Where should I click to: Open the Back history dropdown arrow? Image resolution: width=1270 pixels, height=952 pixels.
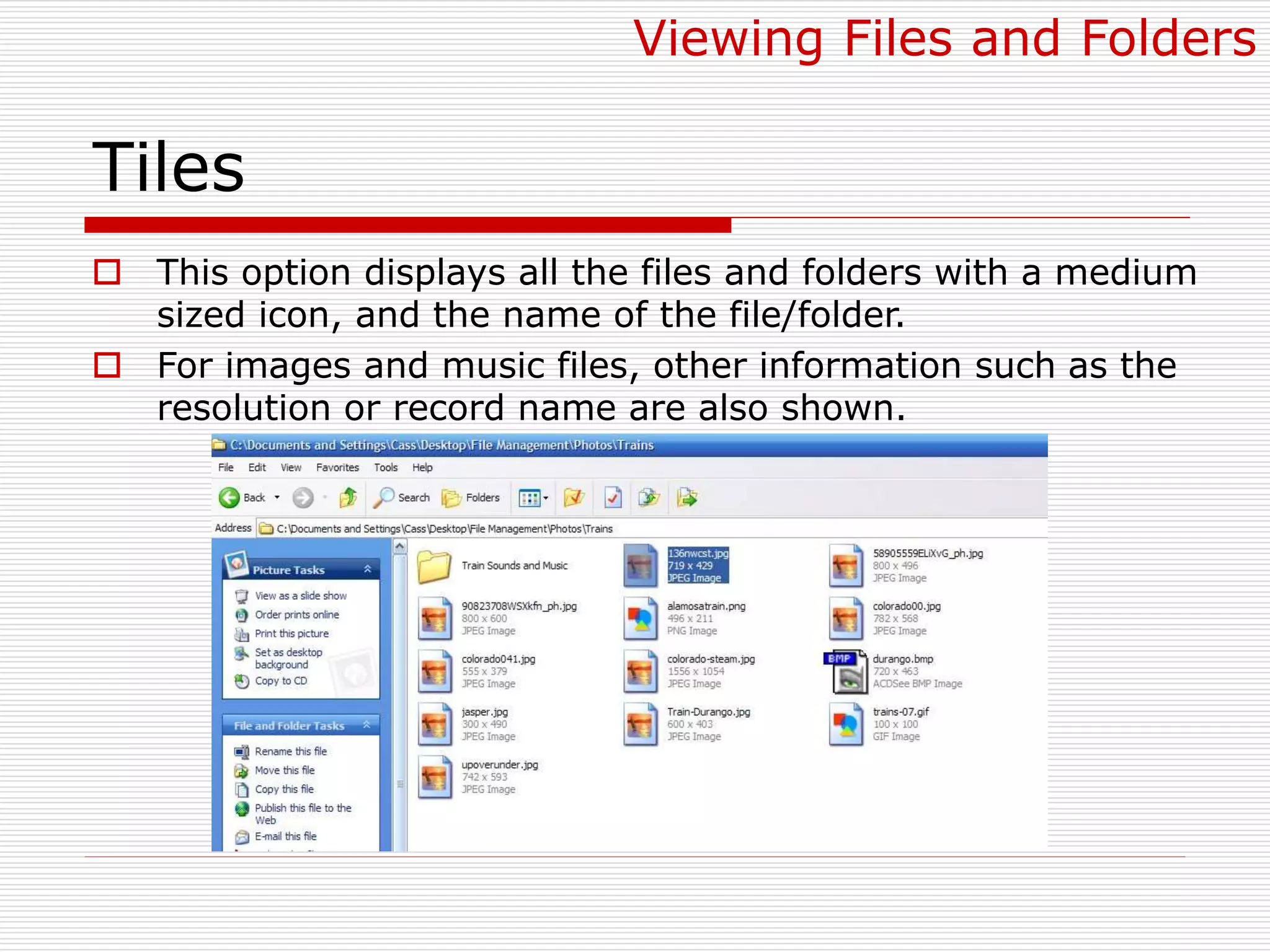pyautogui.click(x=277, y=498)
